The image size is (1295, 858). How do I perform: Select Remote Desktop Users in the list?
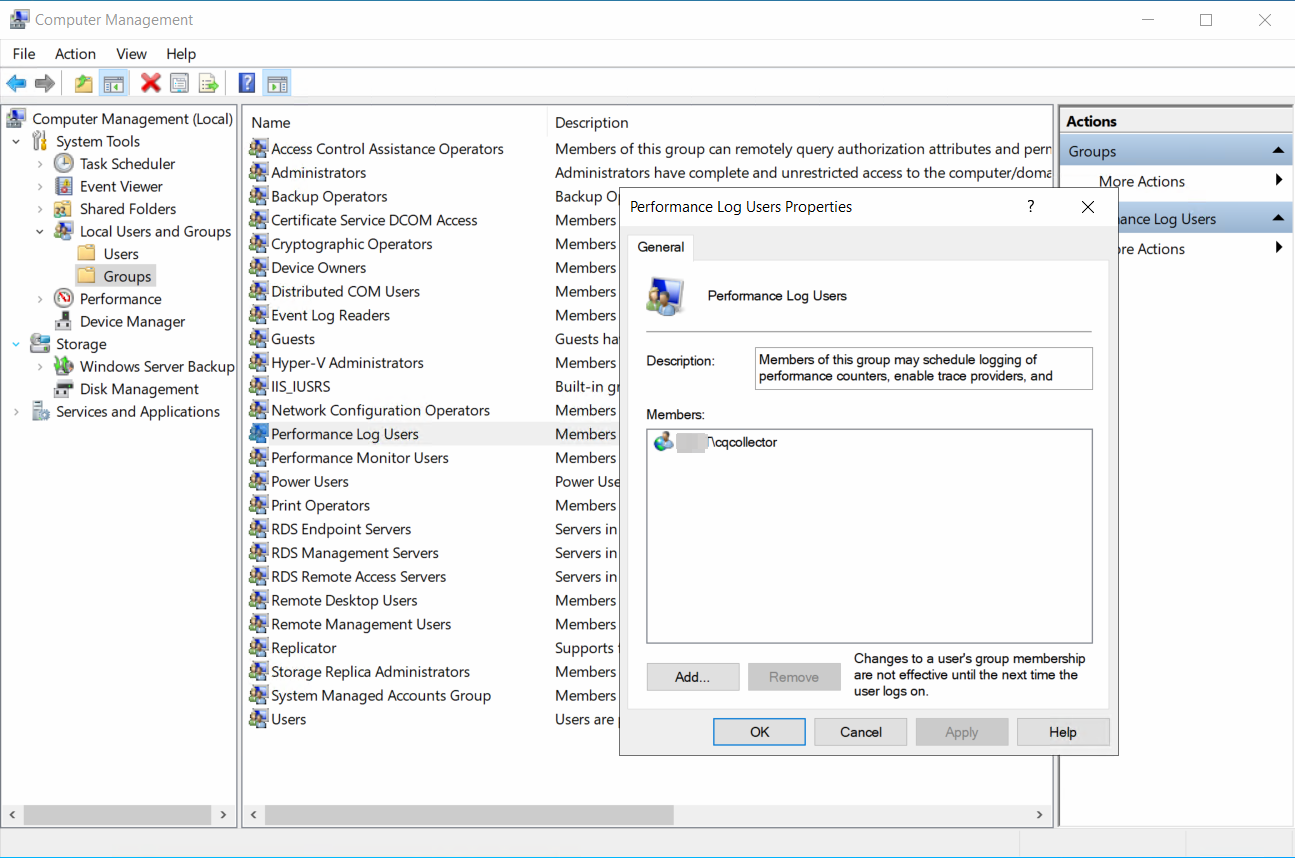click(x=344, y=600)
